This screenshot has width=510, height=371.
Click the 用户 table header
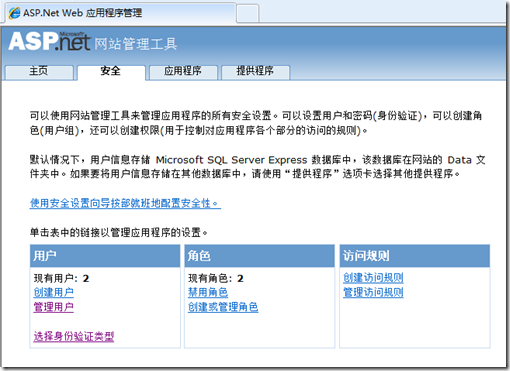point(105,256)
